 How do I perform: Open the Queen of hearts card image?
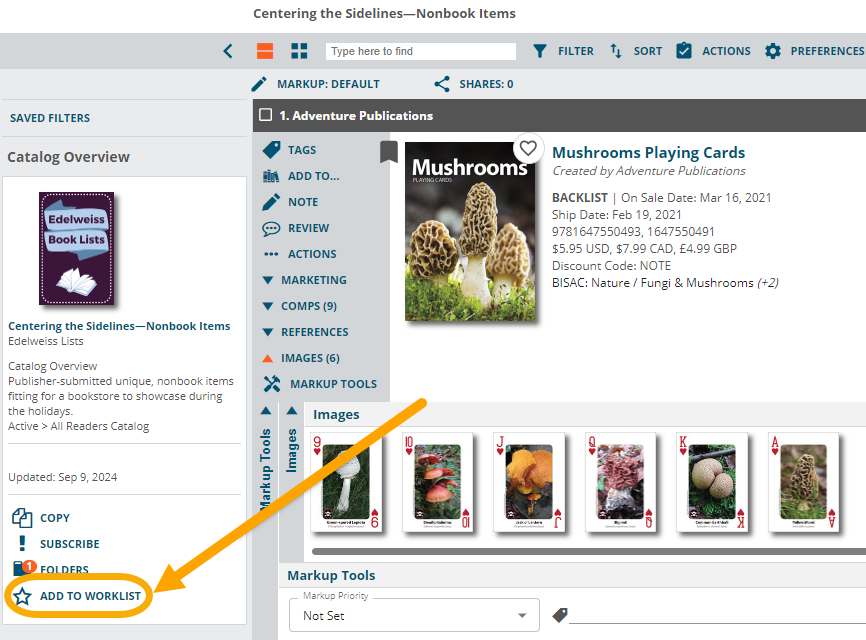621,482
